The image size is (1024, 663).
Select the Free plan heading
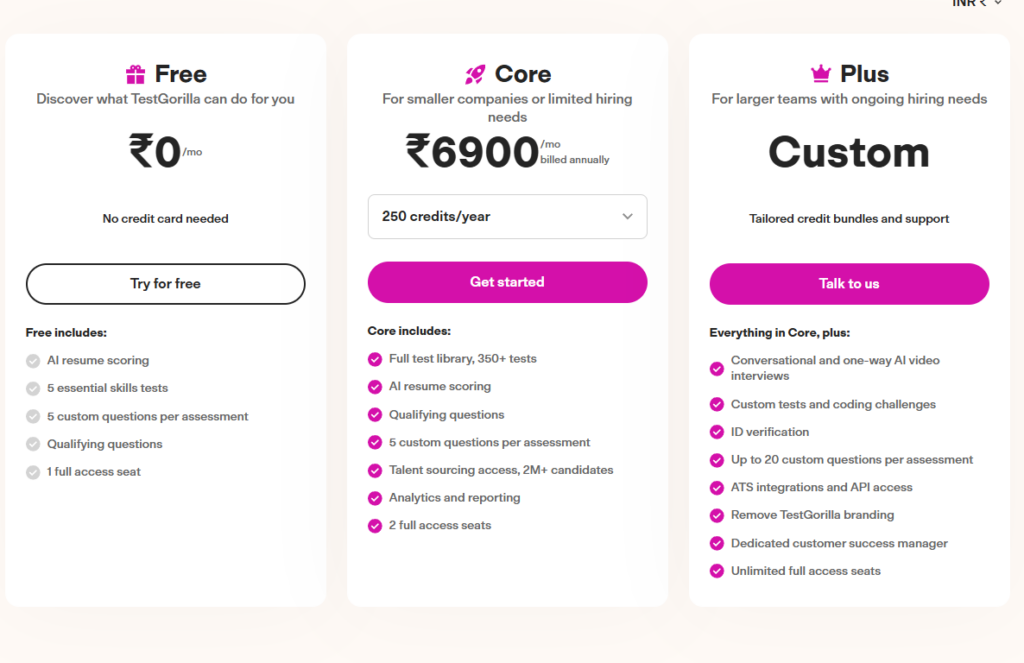(x=182, y=73)
